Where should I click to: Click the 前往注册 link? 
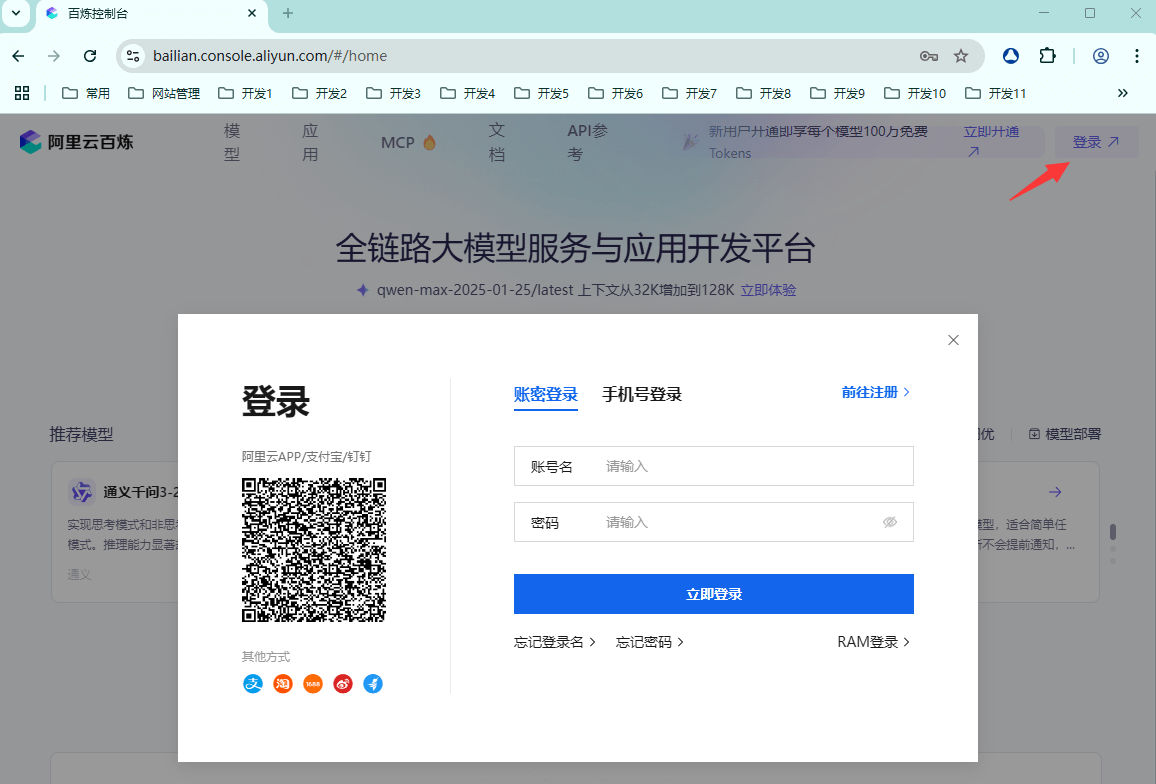(x=876, y=392)
